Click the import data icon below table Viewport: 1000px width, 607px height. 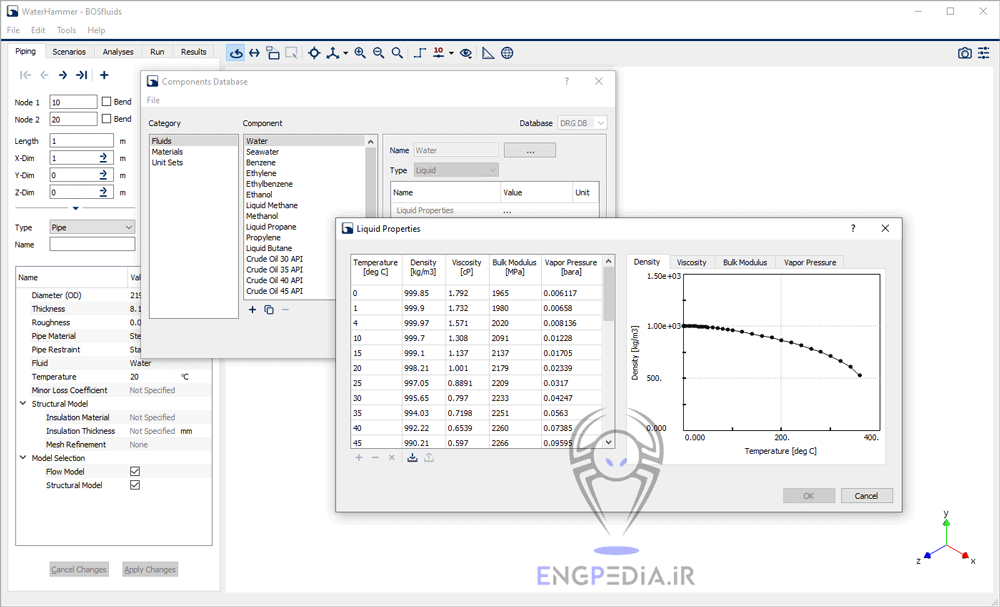coord(412,457)
